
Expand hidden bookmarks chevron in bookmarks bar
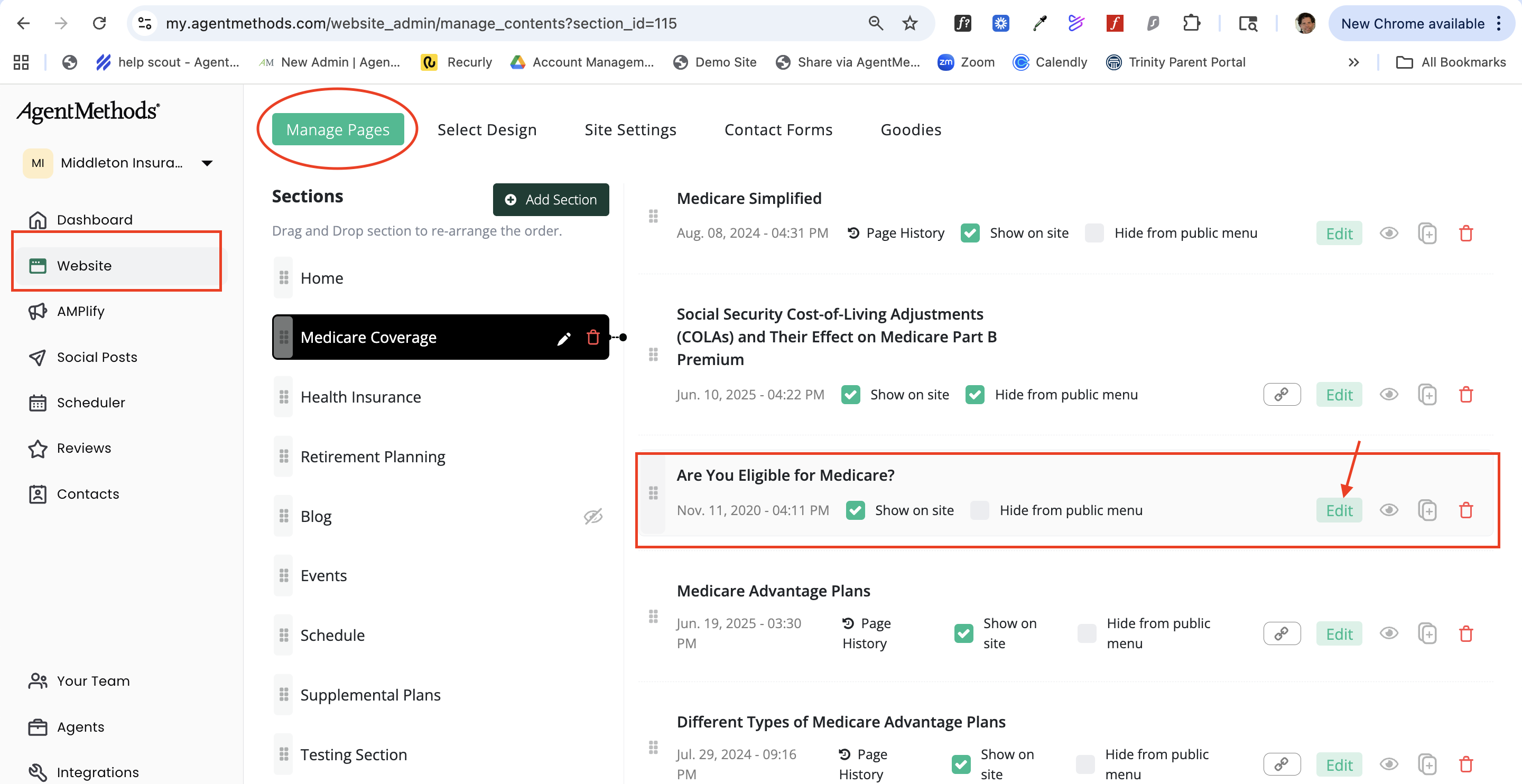(1353, 62)
